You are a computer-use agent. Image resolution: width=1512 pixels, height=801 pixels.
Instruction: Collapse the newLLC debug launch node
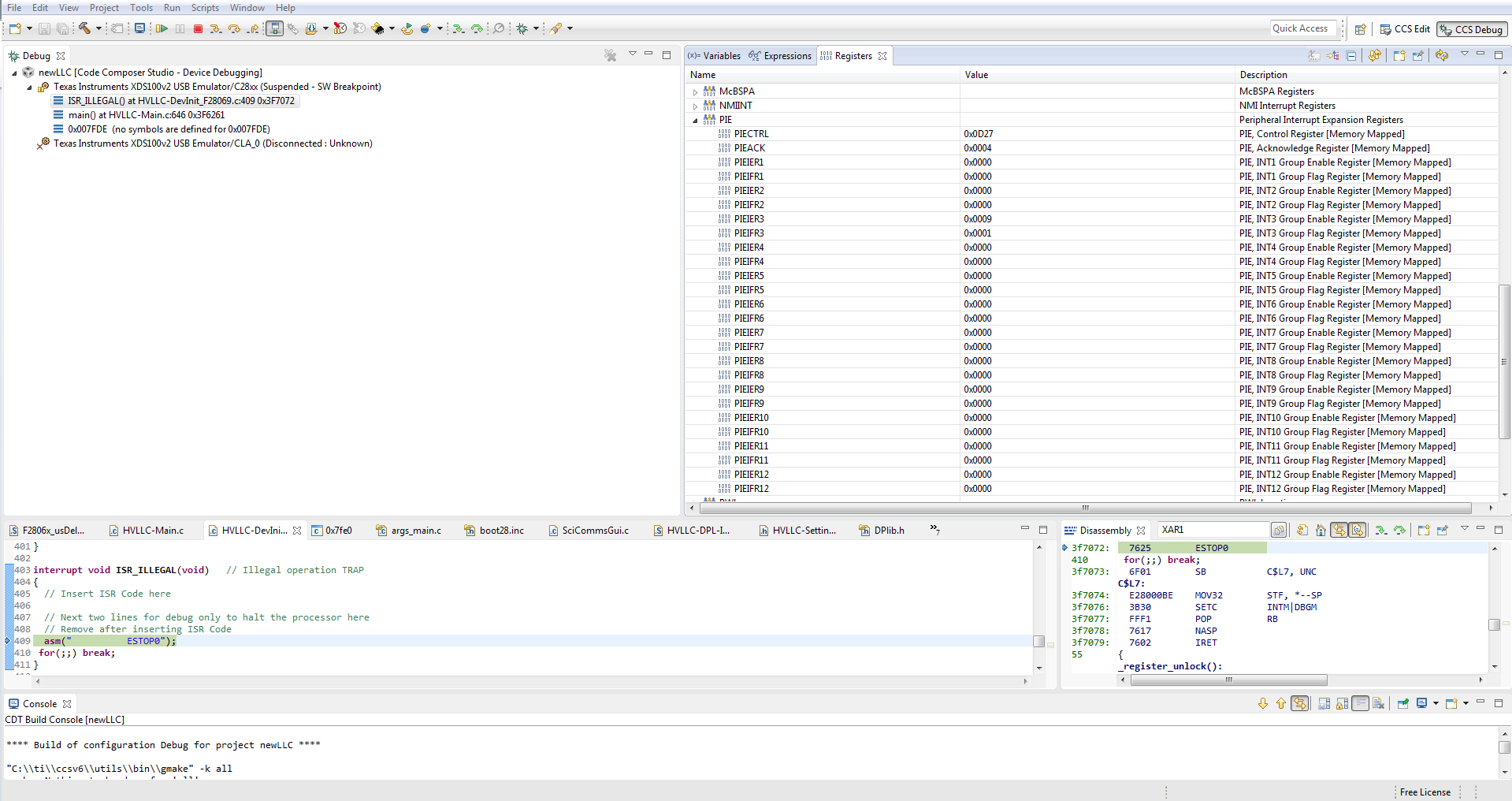pos(14,73)
